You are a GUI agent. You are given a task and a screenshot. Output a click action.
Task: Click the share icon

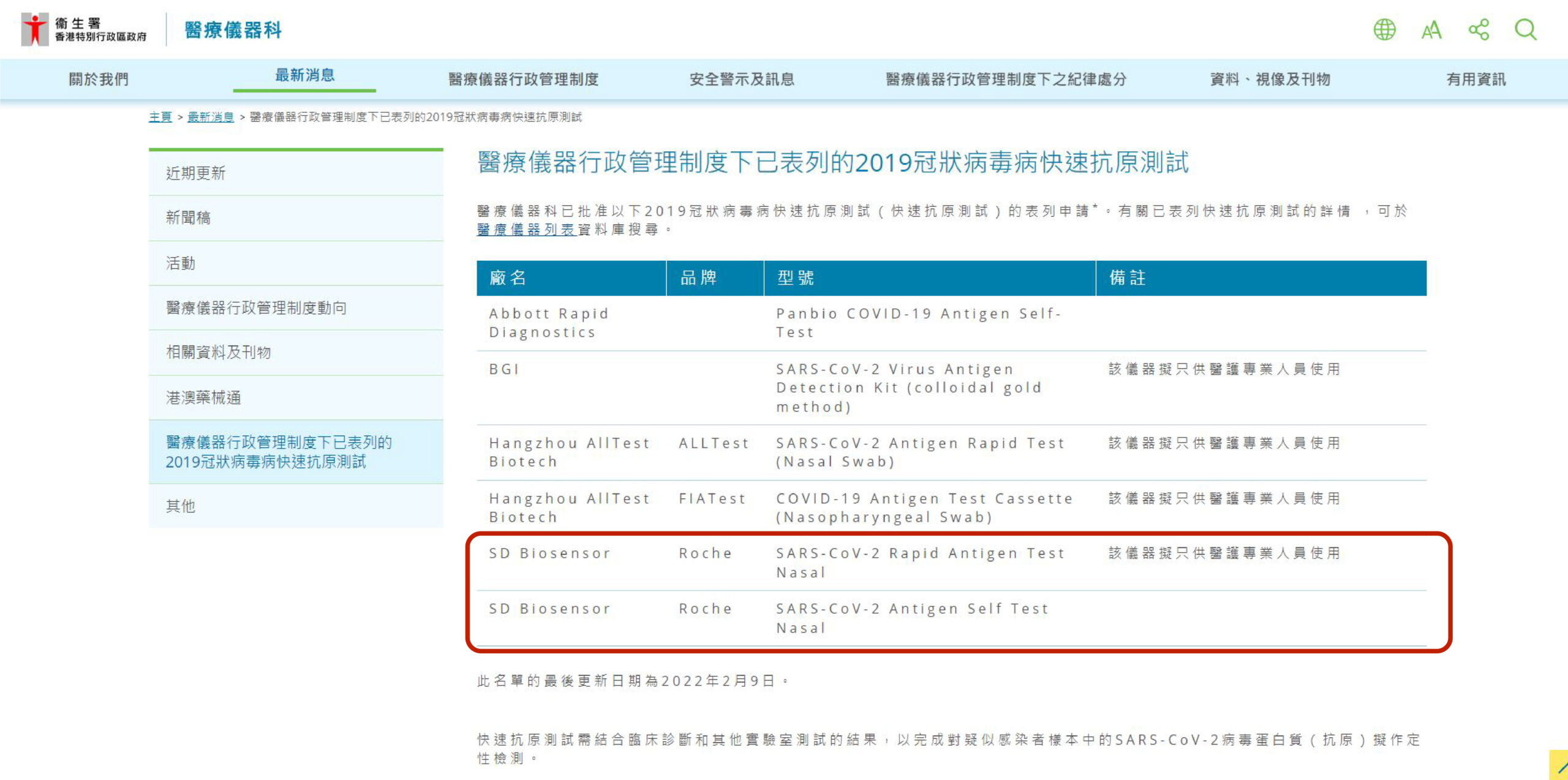[x=1479, y=29]
